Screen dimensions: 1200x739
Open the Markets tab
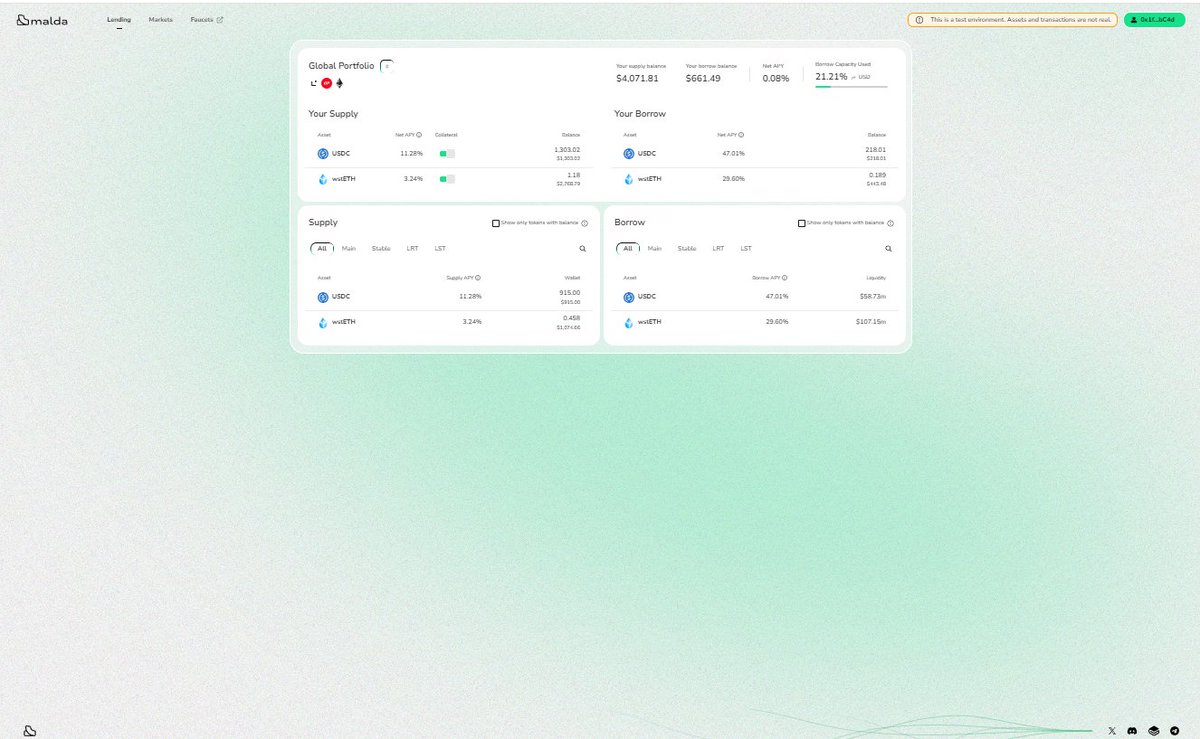coord(160,19)
